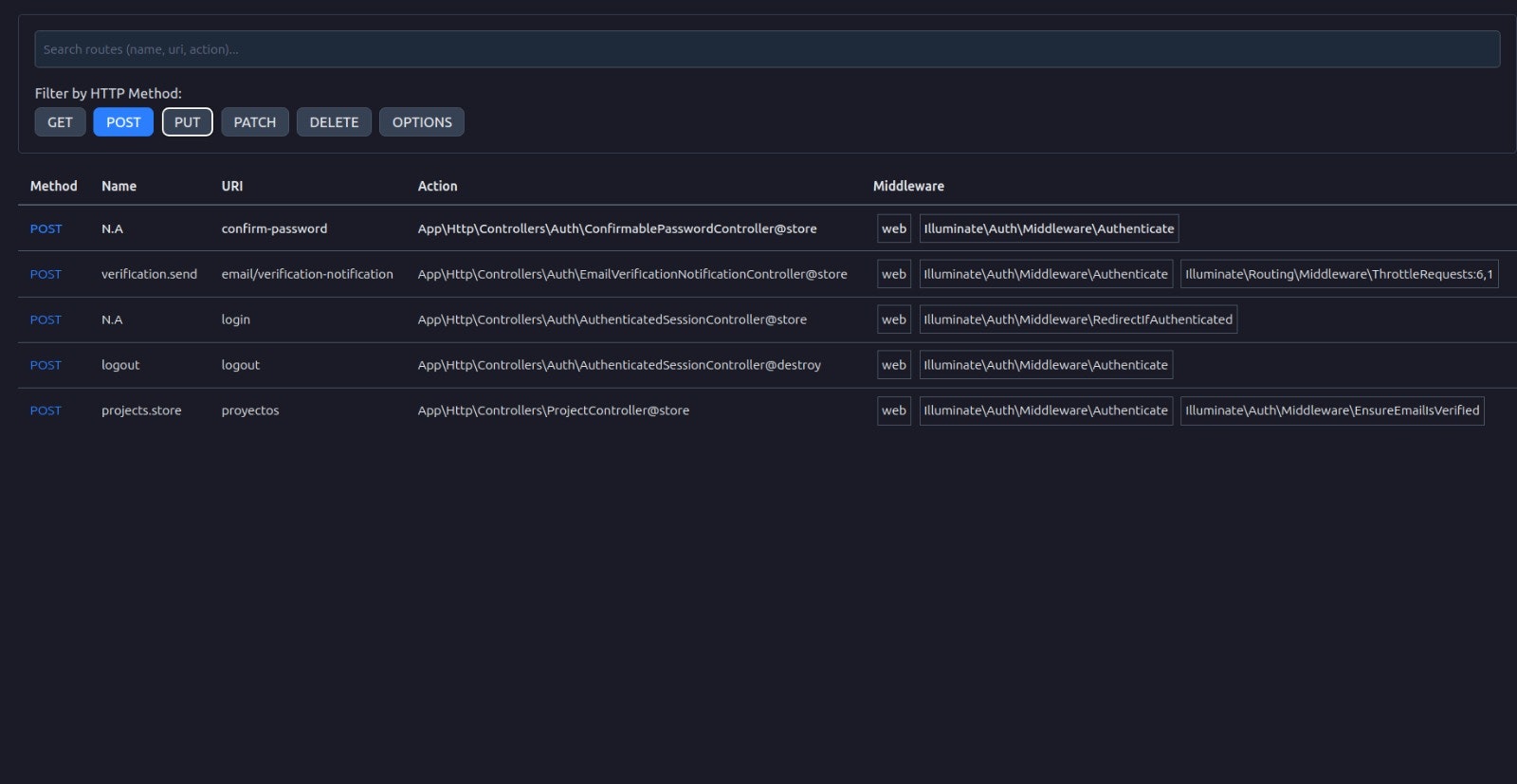Click the Middleware column header
Screen dimensions: 1517x784
908,186
